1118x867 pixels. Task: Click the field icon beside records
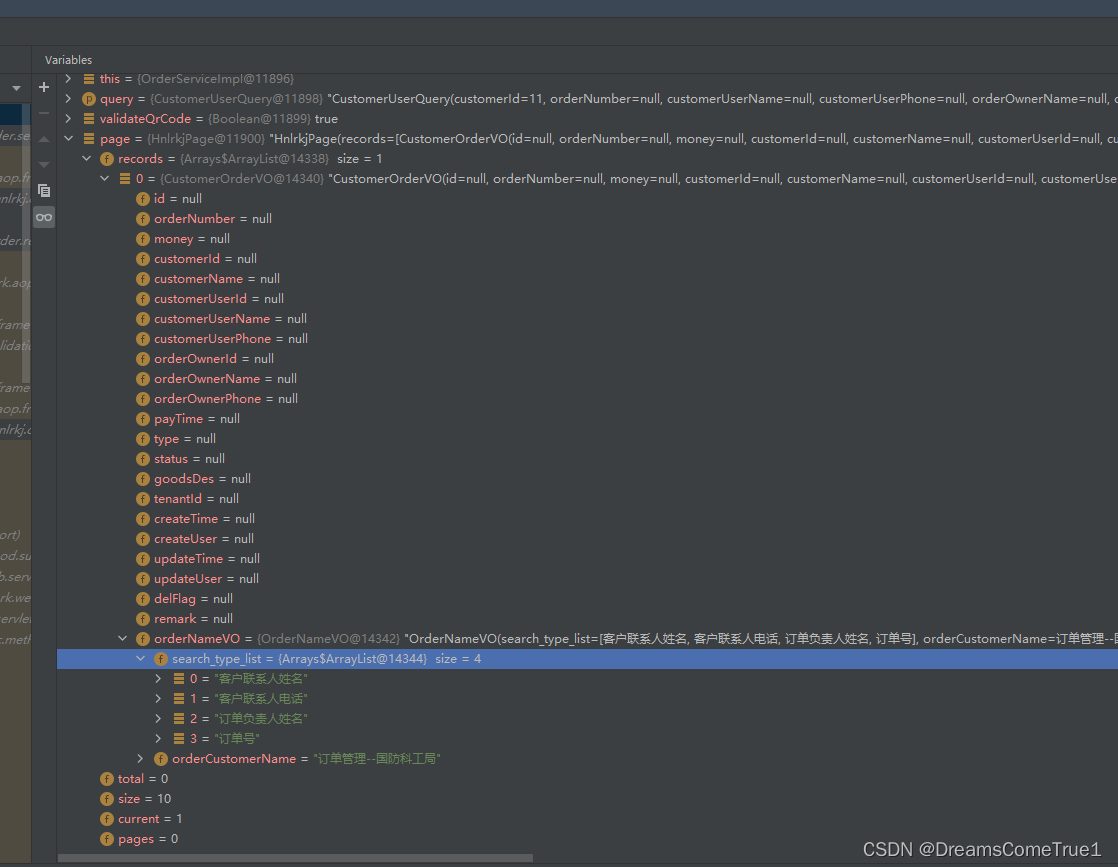point(107,159)
